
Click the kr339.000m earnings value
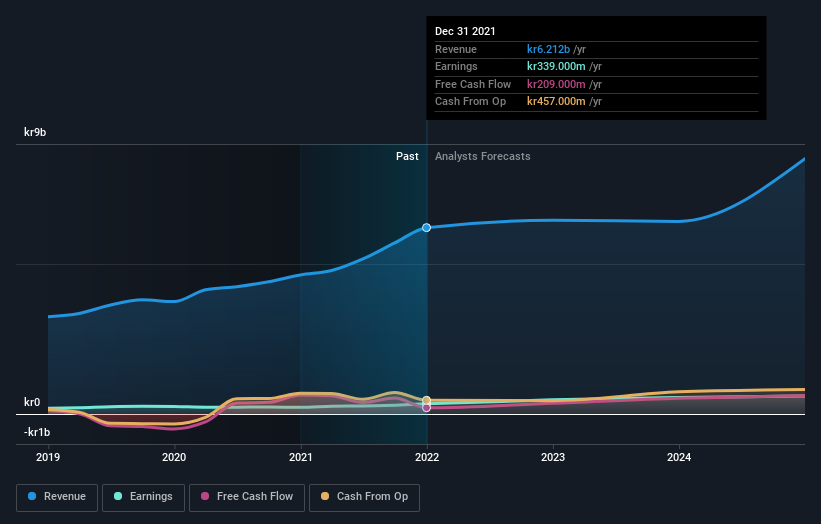[556, 66]
